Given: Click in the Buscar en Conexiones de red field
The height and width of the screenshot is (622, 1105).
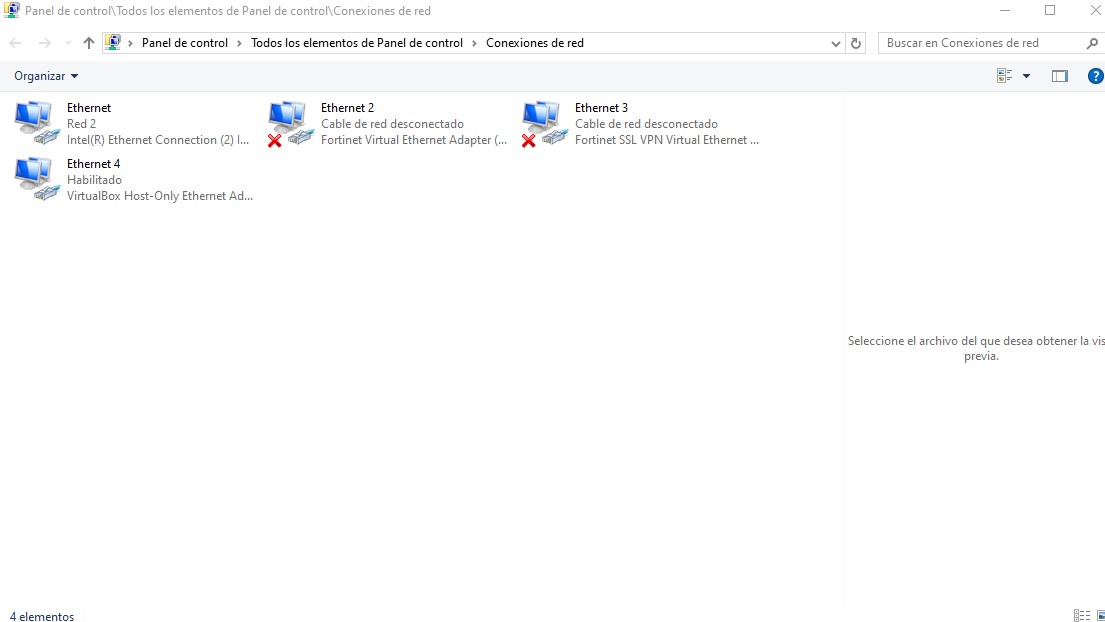Looking at the screenshot, I should (980, 43).
